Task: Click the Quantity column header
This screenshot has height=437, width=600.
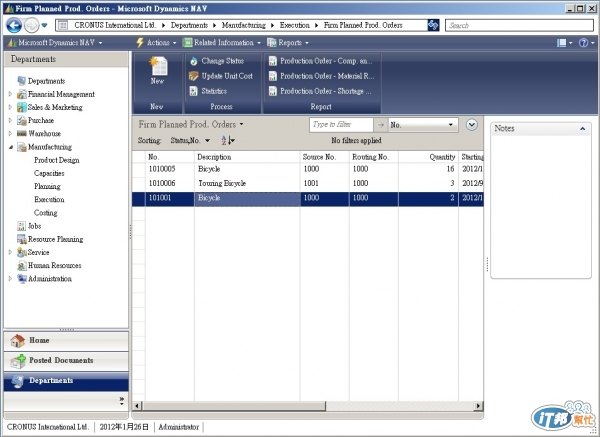Action: [x=428, y=157]
